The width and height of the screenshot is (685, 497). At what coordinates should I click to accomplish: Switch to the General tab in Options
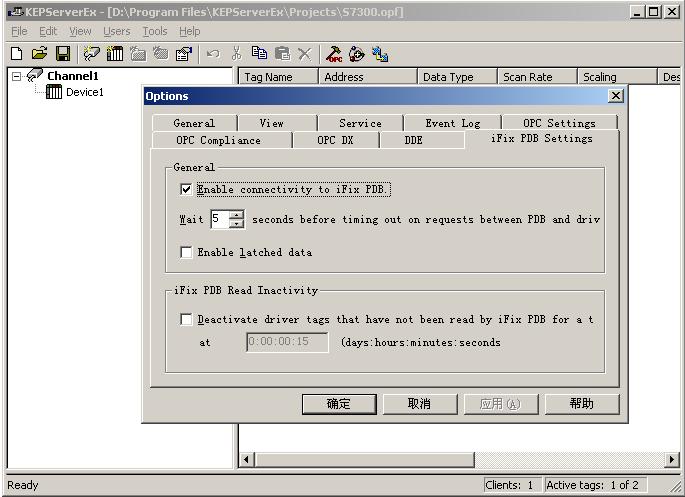[x=194, y=123]
